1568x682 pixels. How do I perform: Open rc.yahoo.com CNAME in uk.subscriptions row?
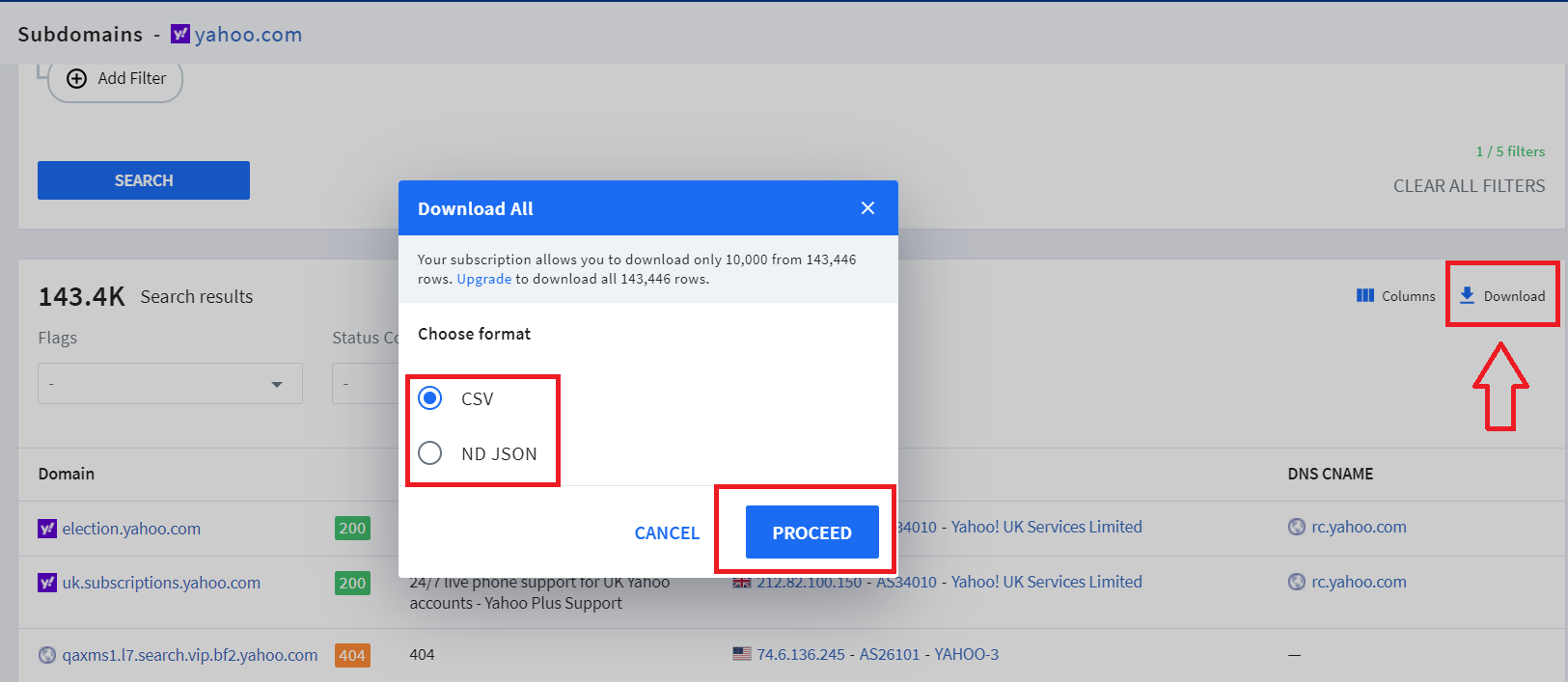pos(1359,582)
